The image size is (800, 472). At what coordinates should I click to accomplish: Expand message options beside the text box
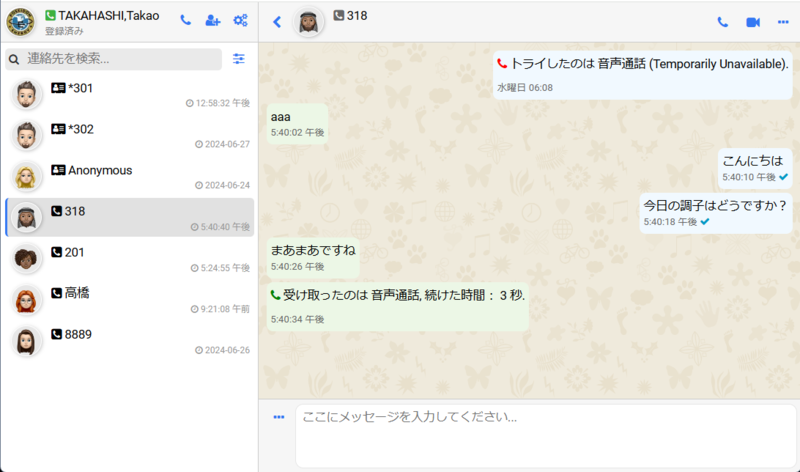click(x=279, y=417)
